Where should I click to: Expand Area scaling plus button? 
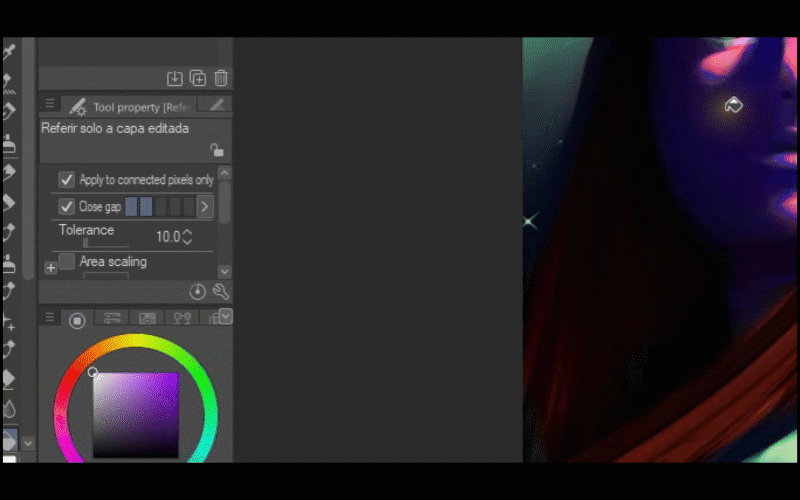(51, 268)
